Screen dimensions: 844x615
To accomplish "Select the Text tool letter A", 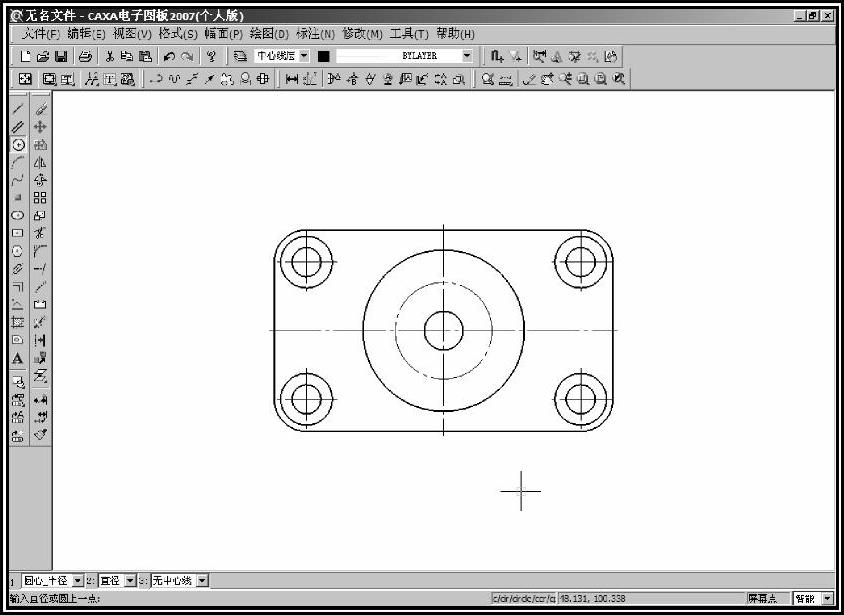I will 18,358.
